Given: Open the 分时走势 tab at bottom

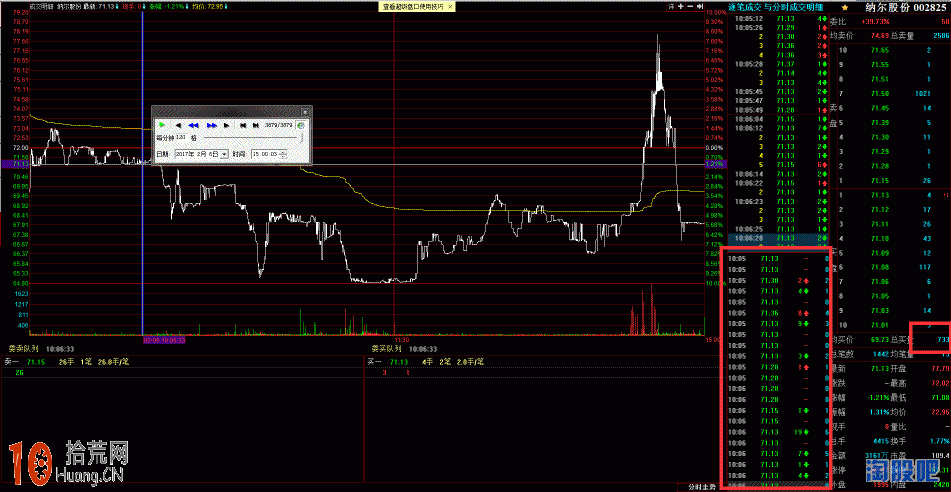Looking at the screenshot, I should (x=702, y=487).
